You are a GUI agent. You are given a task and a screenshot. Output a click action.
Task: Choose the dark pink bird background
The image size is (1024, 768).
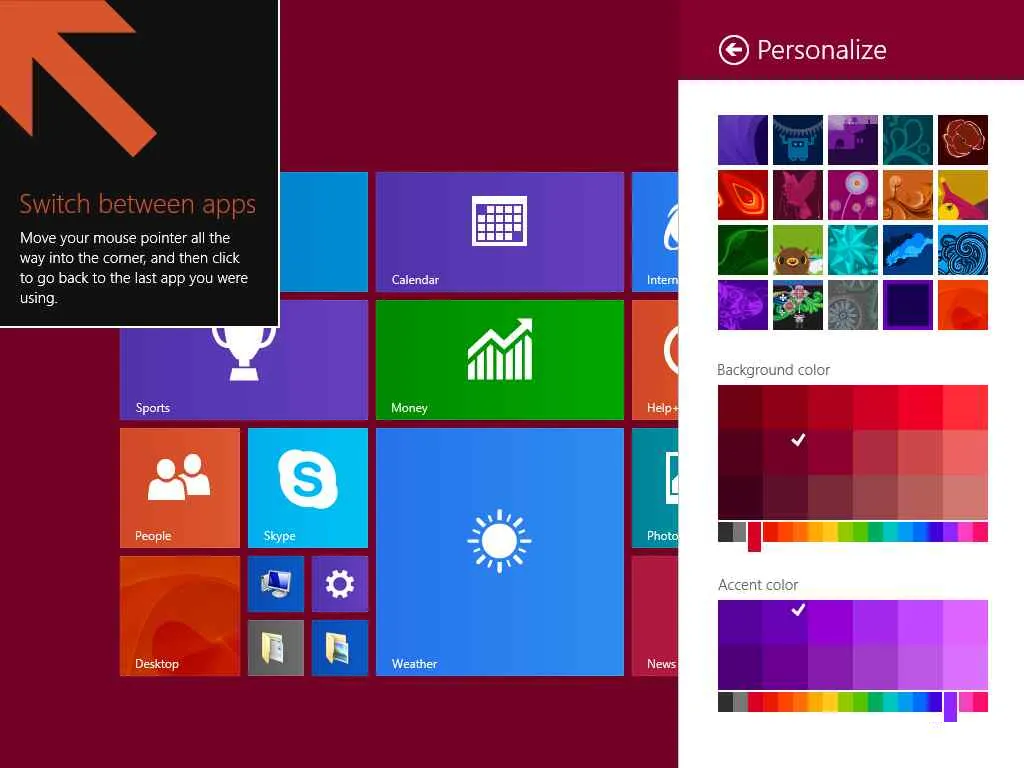click(797, 195)
